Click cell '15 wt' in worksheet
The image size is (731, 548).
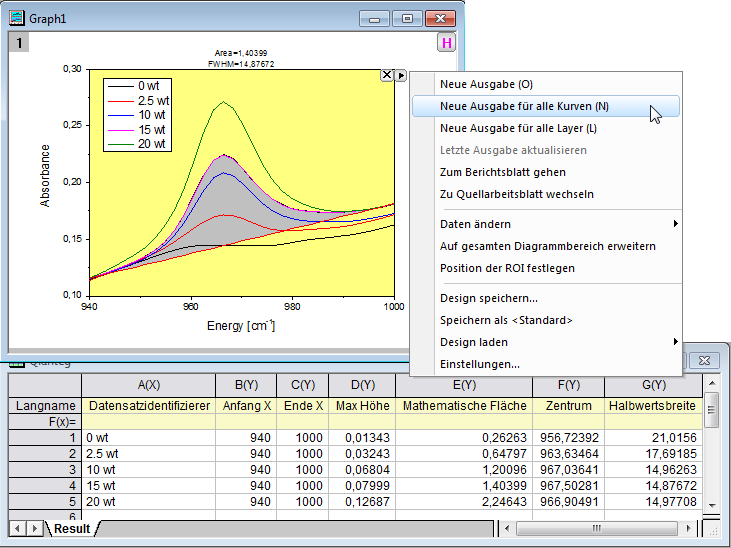(x=149, y=486)
